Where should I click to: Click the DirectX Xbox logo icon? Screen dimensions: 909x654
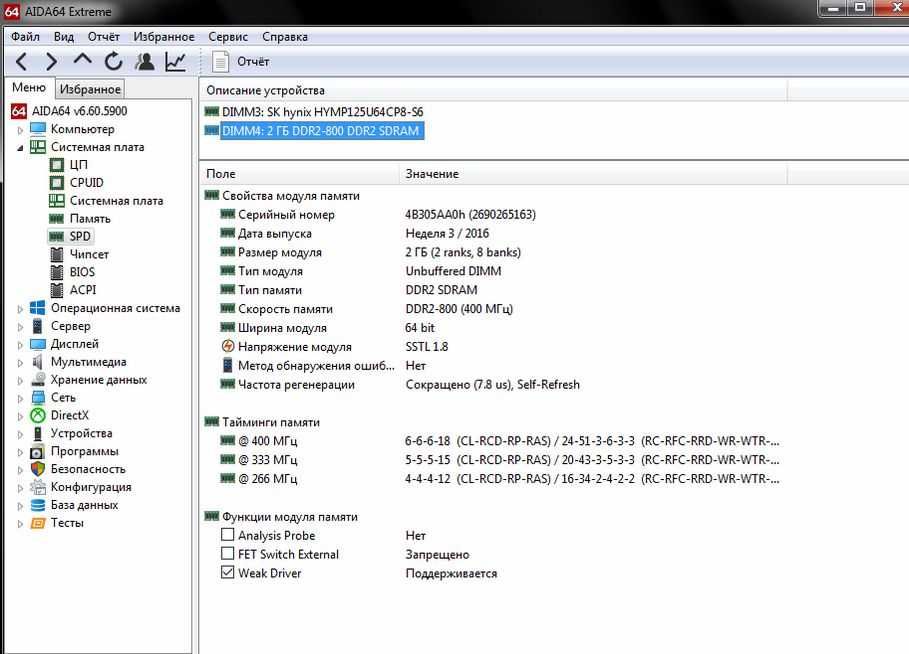(38, 416)
